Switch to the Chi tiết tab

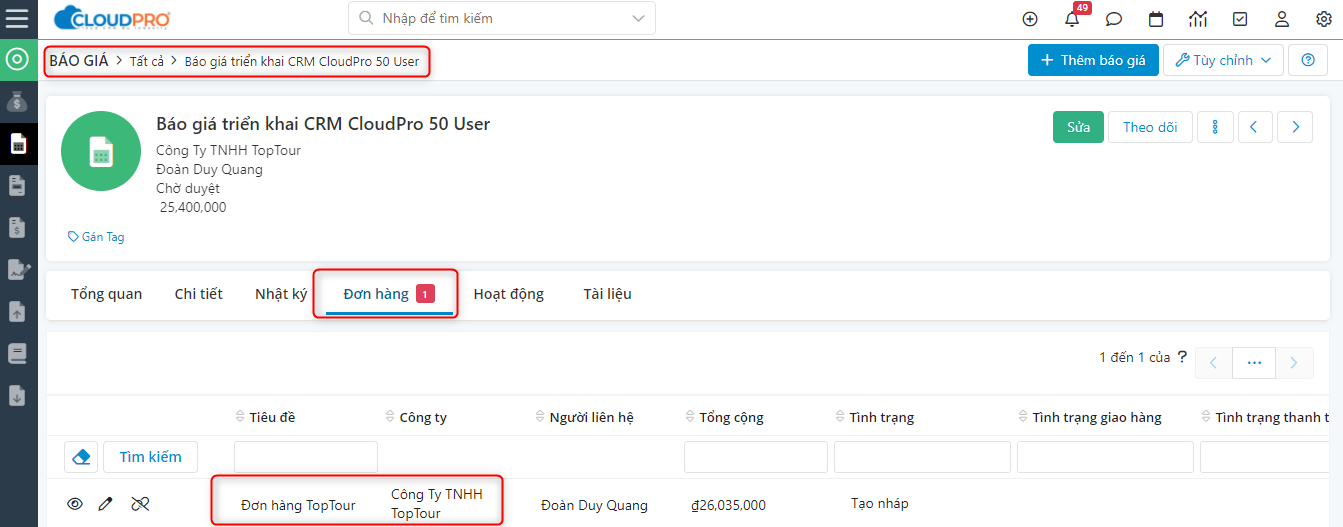coord(198,294)
